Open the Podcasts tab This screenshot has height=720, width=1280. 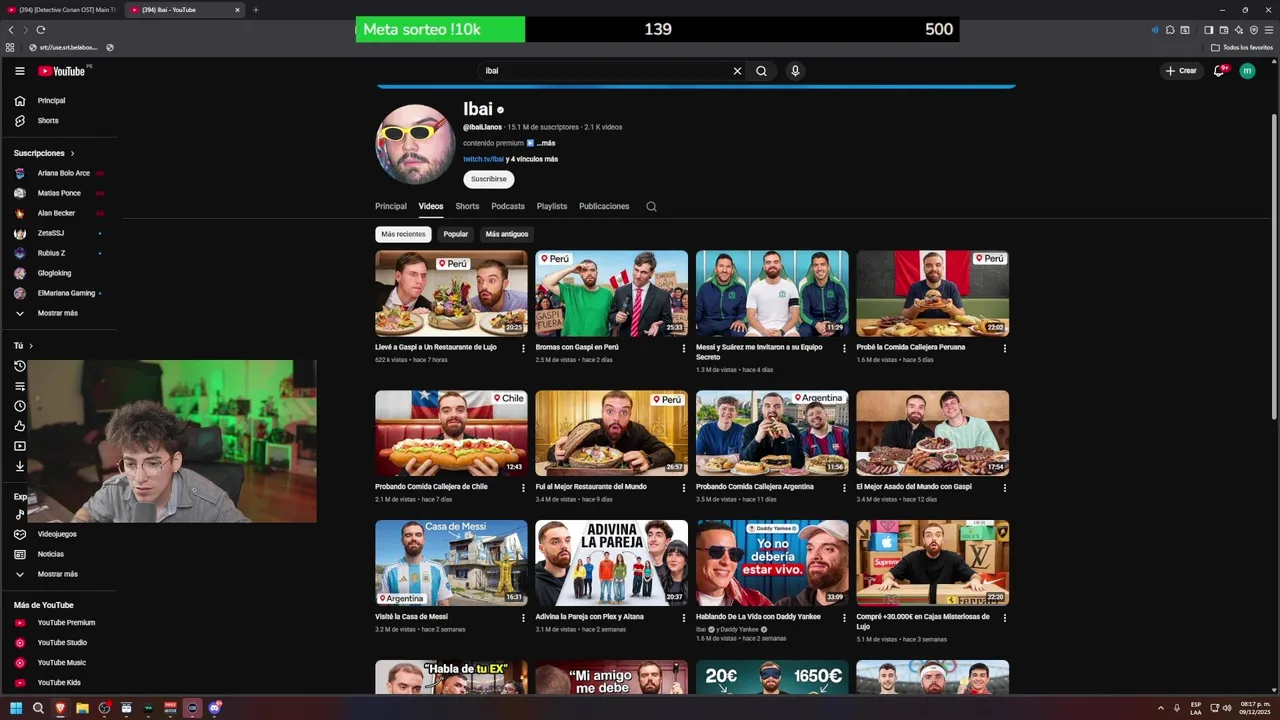[508, 206]
